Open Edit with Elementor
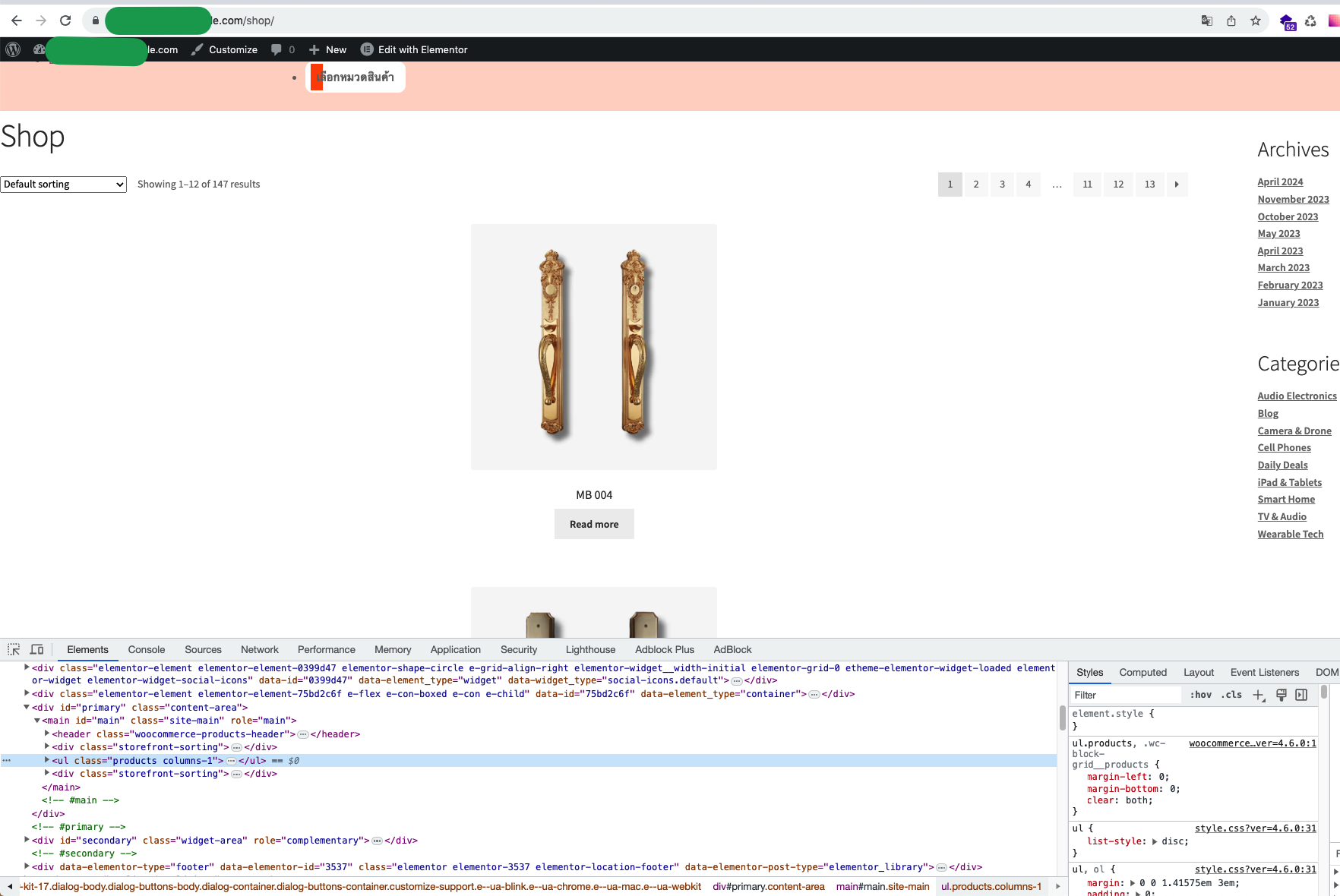The image size is (1340, 896). pos(414,49)
